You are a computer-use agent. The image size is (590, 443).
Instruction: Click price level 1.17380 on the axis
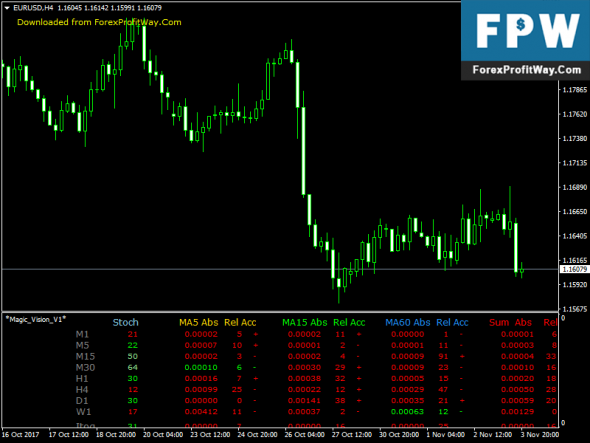point(575,139)
